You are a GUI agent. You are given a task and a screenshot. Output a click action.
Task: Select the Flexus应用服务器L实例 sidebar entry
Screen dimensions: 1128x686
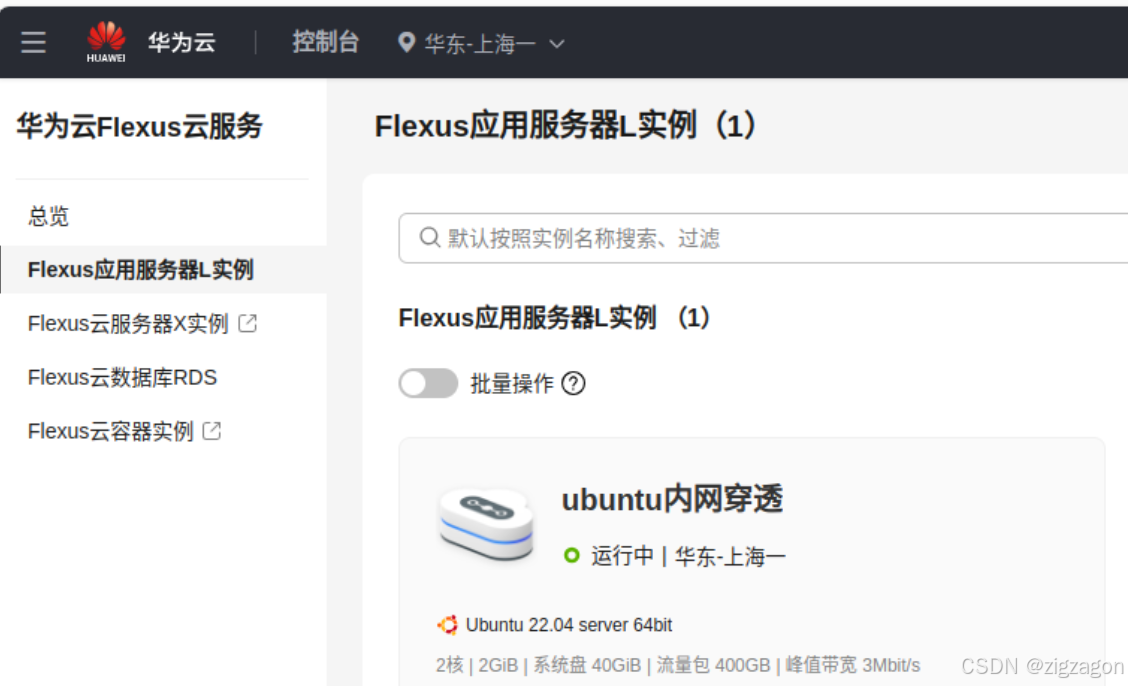click(x=142, y=269)
